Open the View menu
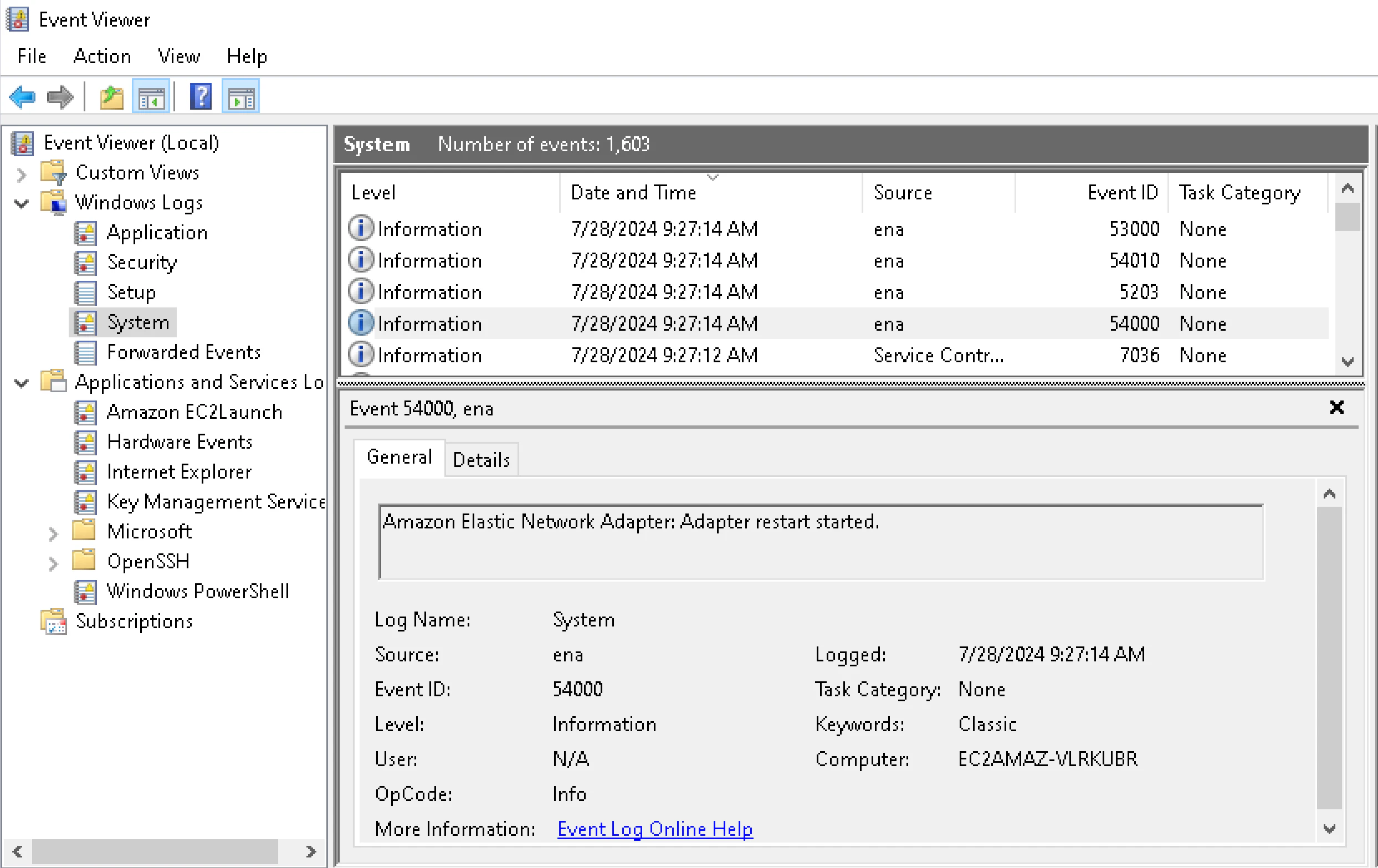This screenshot has width=1378, height=868. 179,56
